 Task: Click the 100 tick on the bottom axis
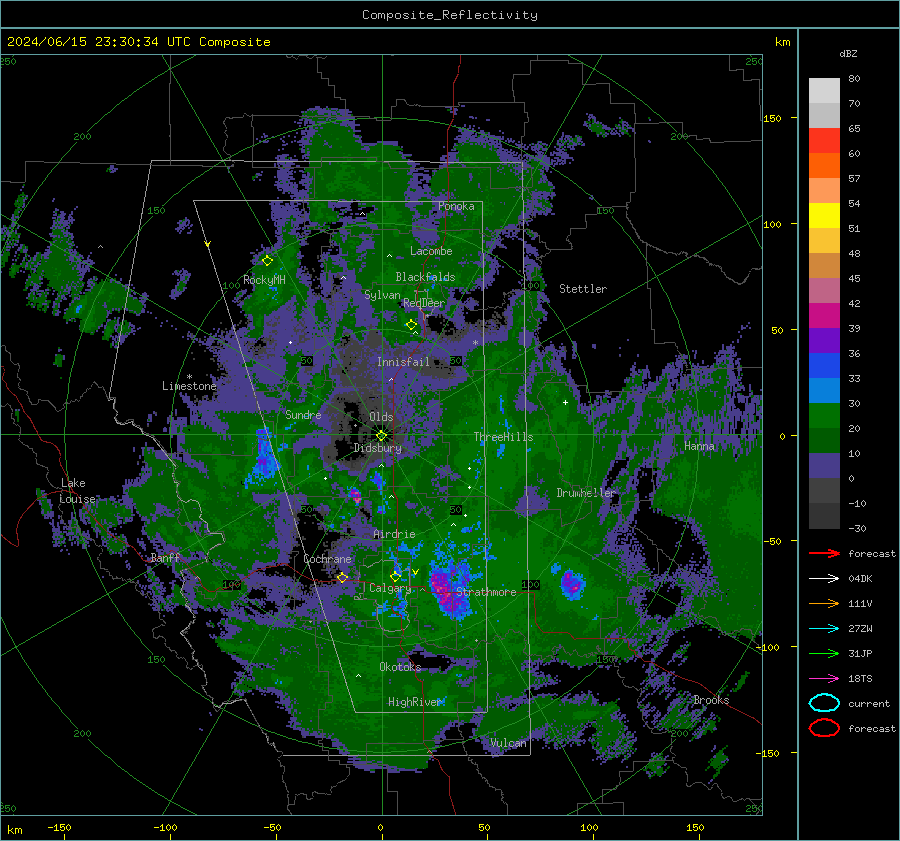[x=589, y=827]
